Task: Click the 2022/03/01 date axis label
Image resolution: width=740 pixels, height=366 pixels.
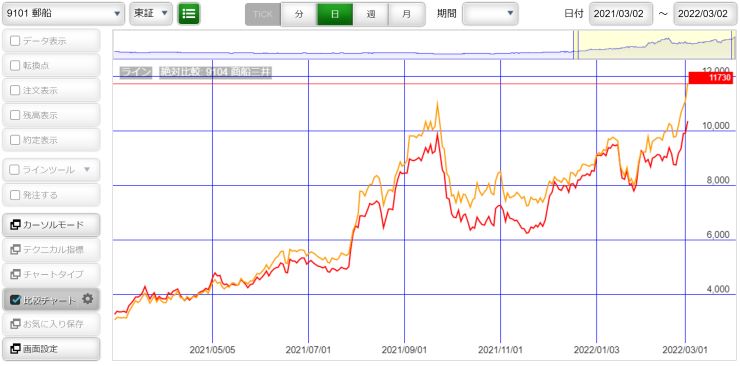Action: [685, 350]
